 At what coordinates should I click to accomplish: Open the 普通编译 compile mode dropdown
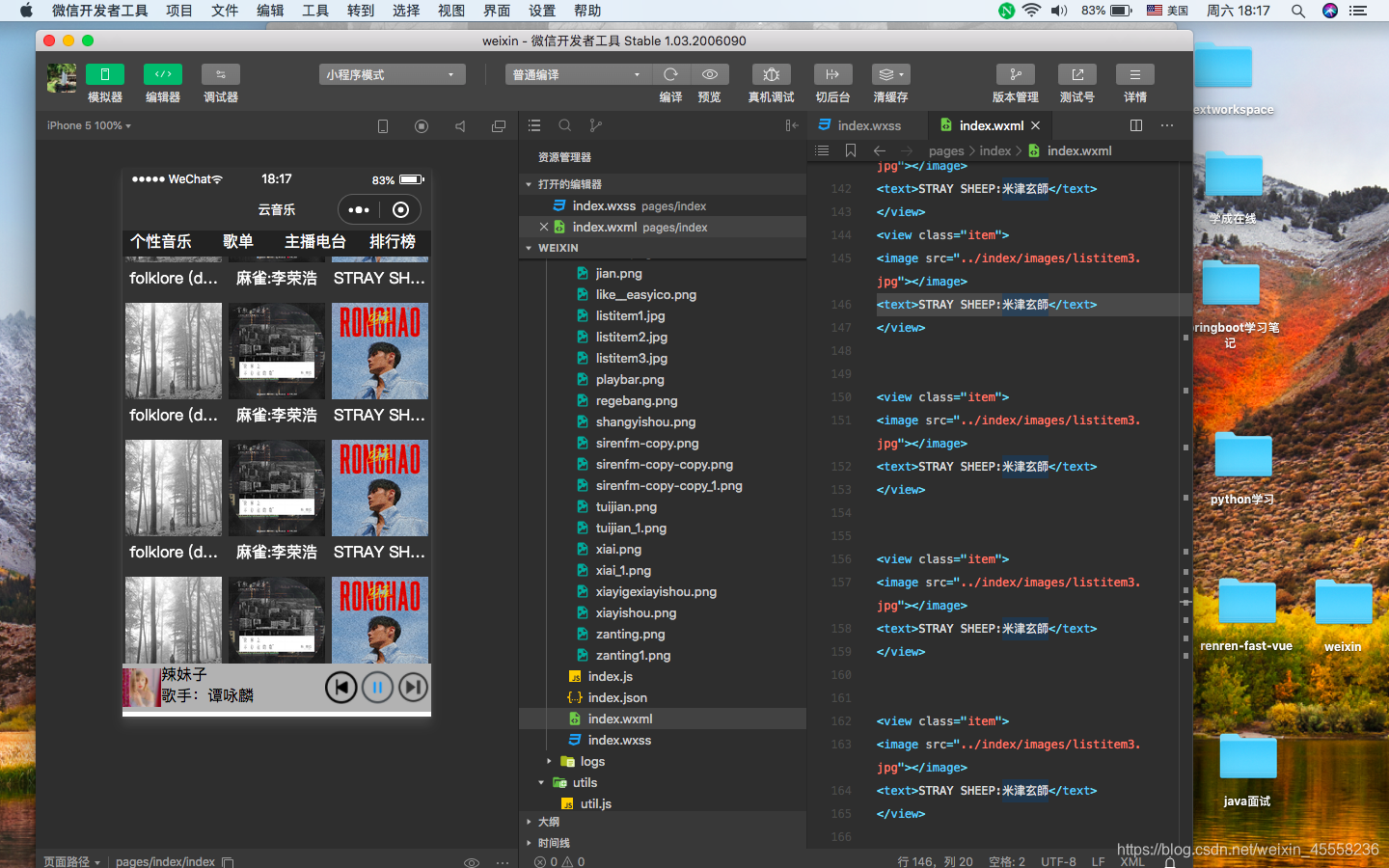(579, 74)
